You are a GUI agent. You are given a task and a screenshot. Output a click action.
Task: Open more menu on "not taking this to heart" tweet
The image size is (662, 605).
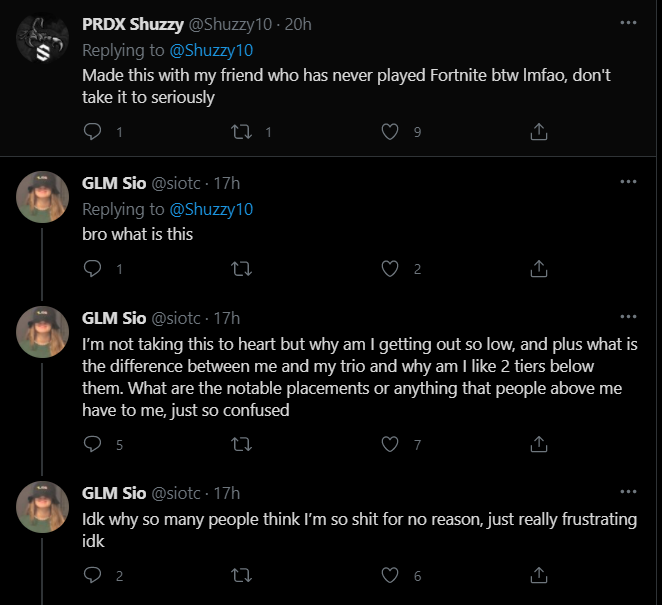pyautogui.click(x=628, y=318)
